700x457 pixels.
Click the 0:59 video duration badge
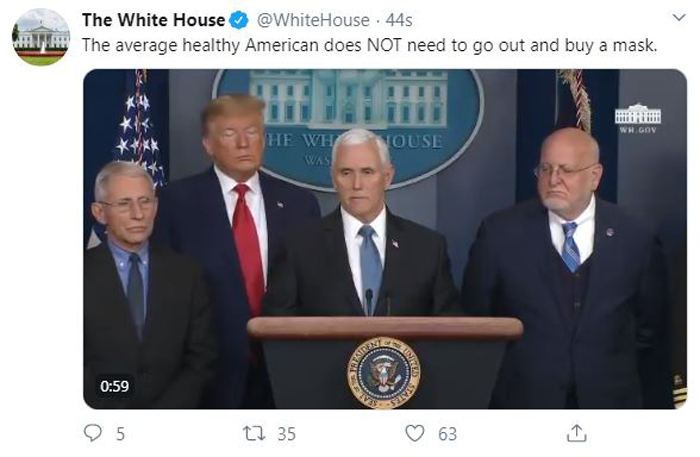115,386
